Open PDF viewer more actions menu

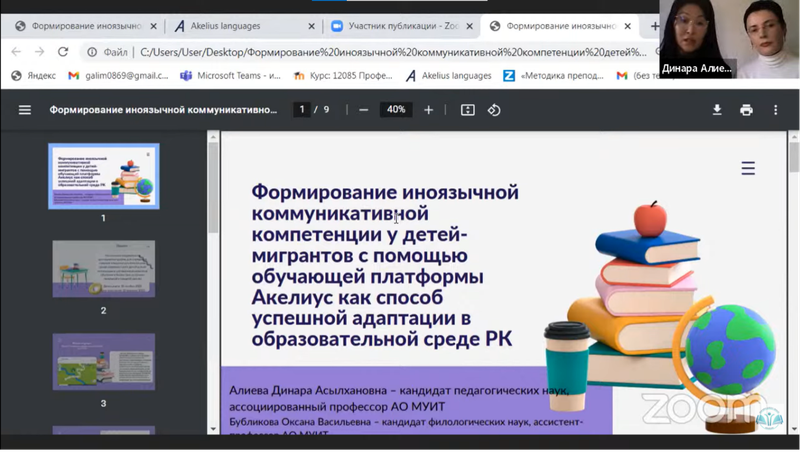[776, 110]
